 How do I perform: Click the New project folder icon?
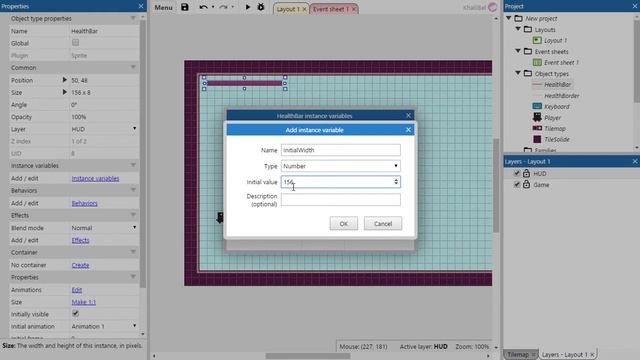[518, 18]
